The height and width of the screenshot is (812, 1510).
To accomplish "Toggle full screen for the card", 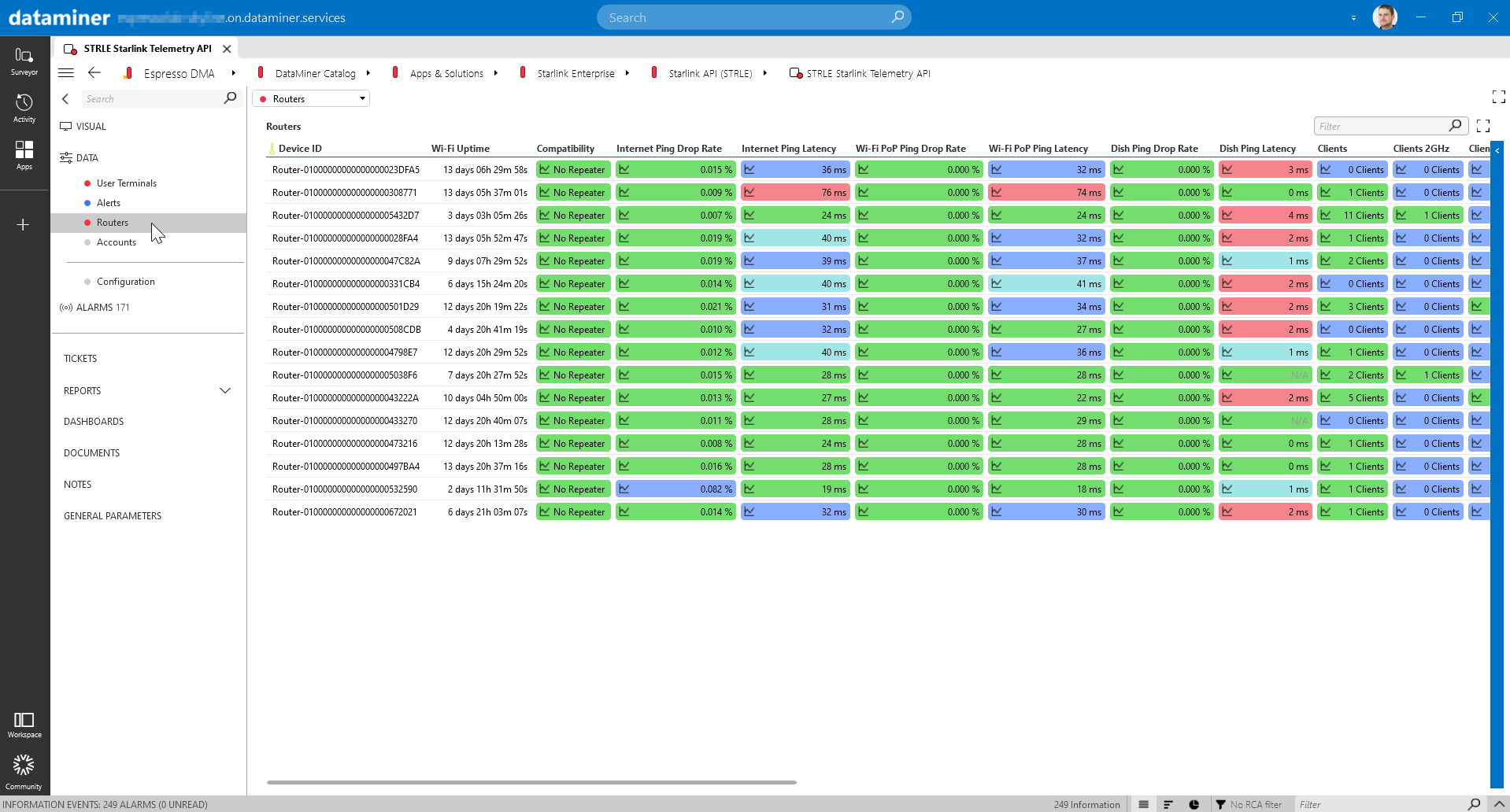I will (1498, 97).
